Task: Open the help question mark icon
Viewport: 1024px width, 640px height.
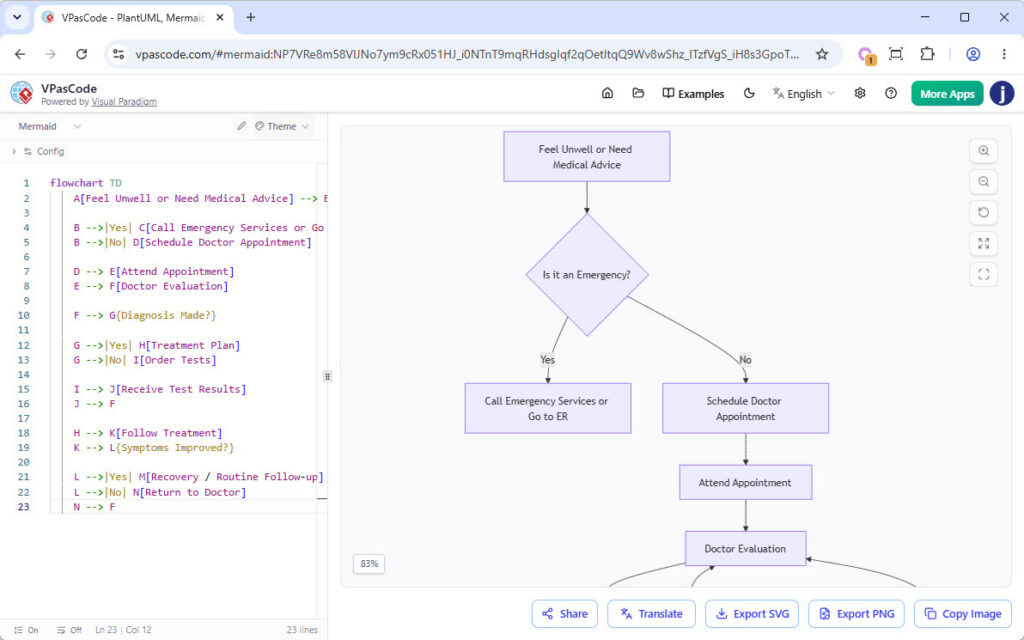Action: 891,93
